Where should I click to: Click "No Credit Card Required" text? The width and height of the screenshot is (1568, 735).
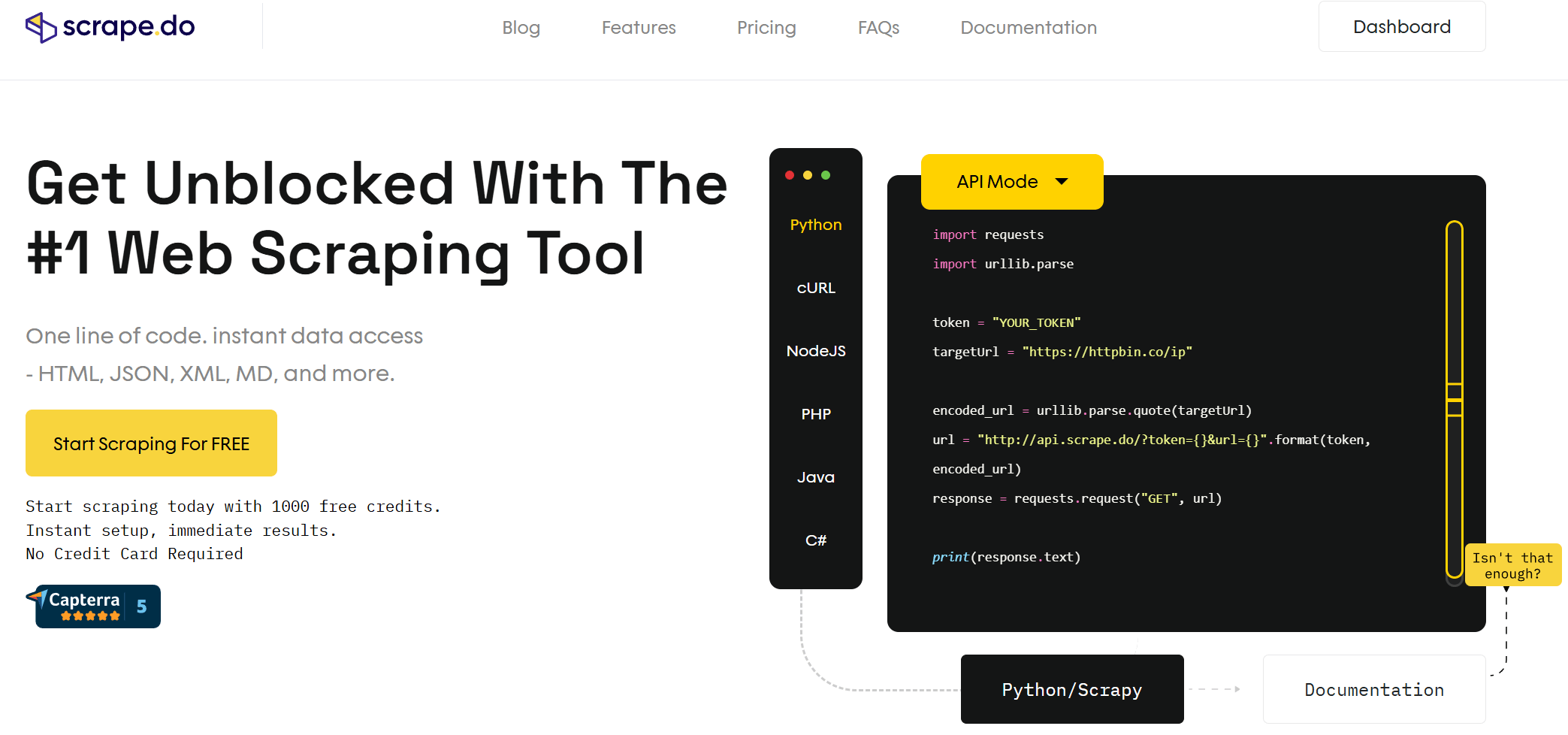coord(134,554)
